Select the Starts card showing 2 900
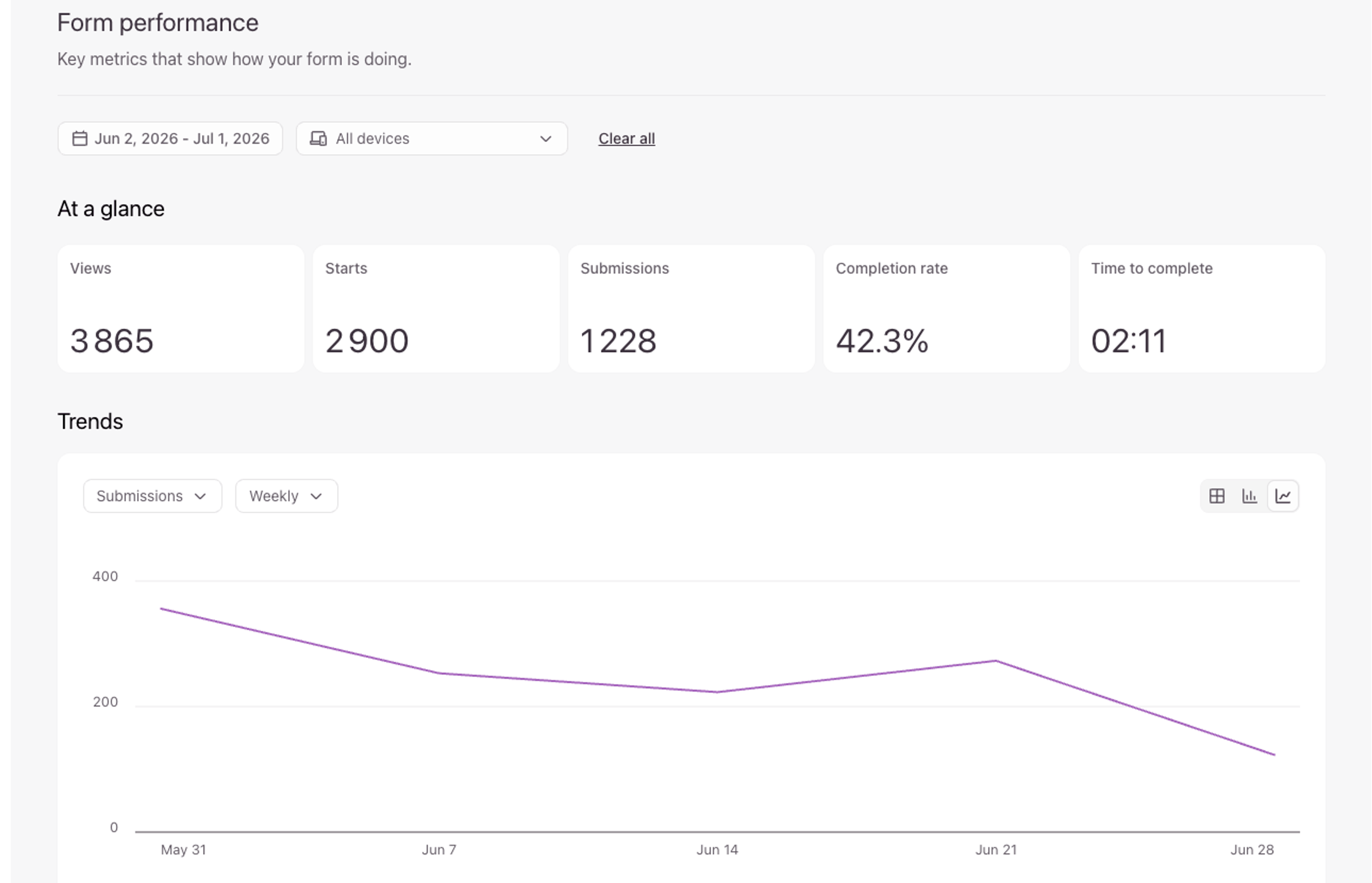The image size is (1372, 883). tap(436, 309)
